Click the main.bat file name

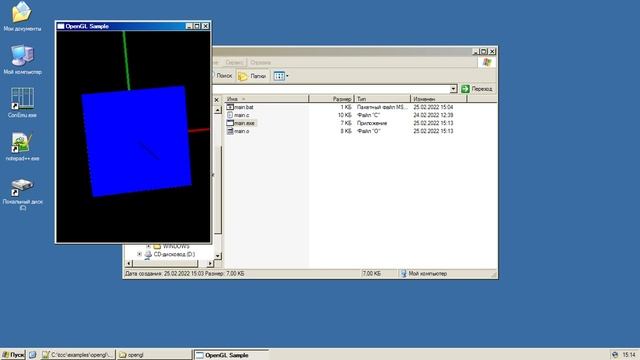[244, 107]
